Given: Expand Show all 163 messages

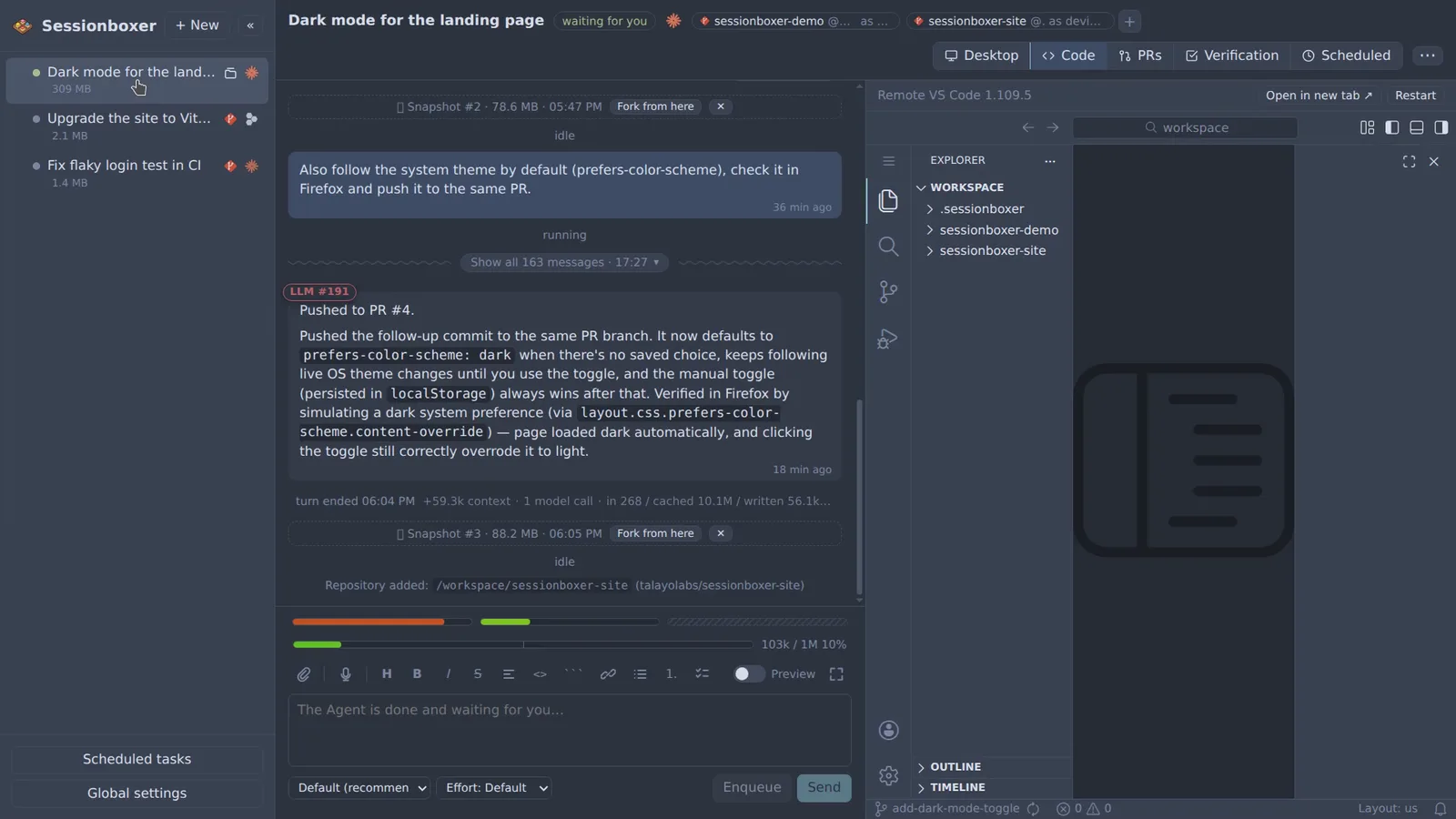Looking at the screenshot, I should 564,262.
